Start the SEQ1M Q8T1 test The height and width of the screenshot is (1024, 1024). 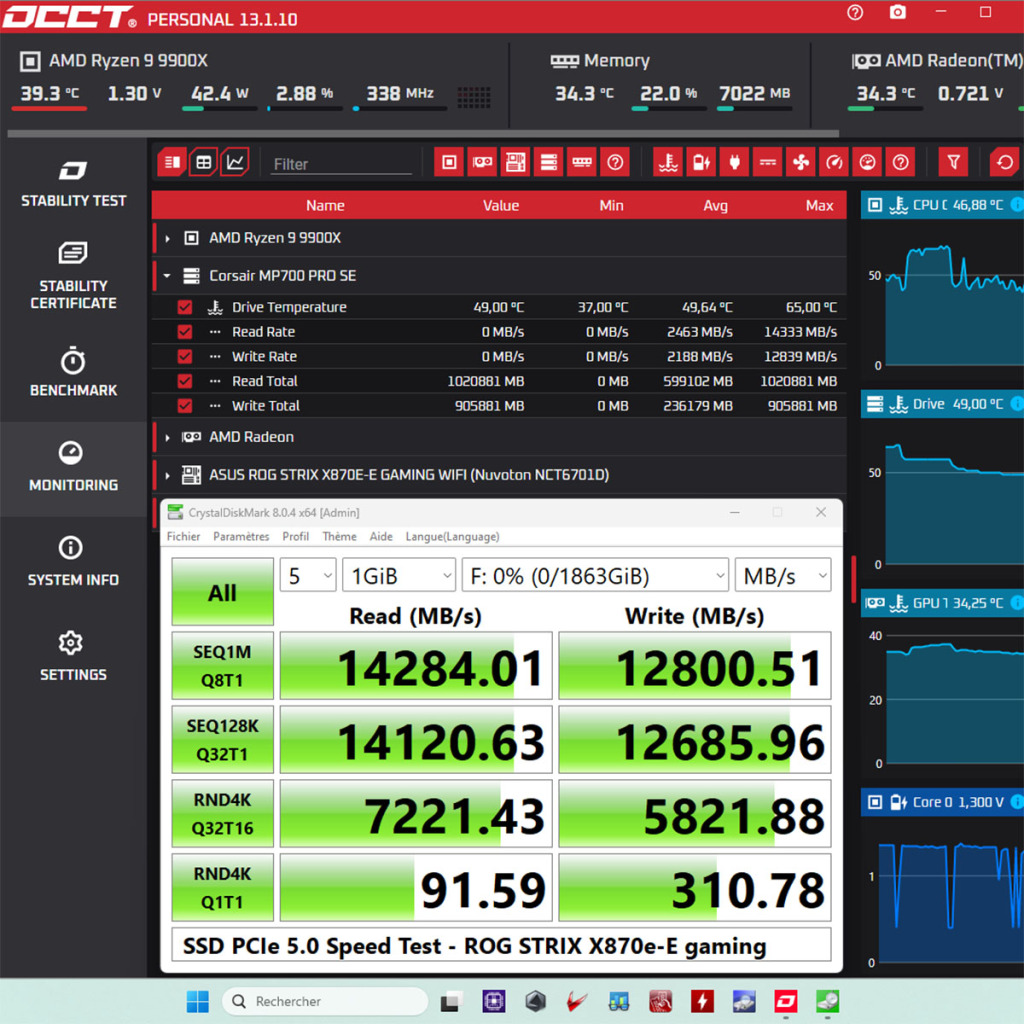tap(222, 665)
